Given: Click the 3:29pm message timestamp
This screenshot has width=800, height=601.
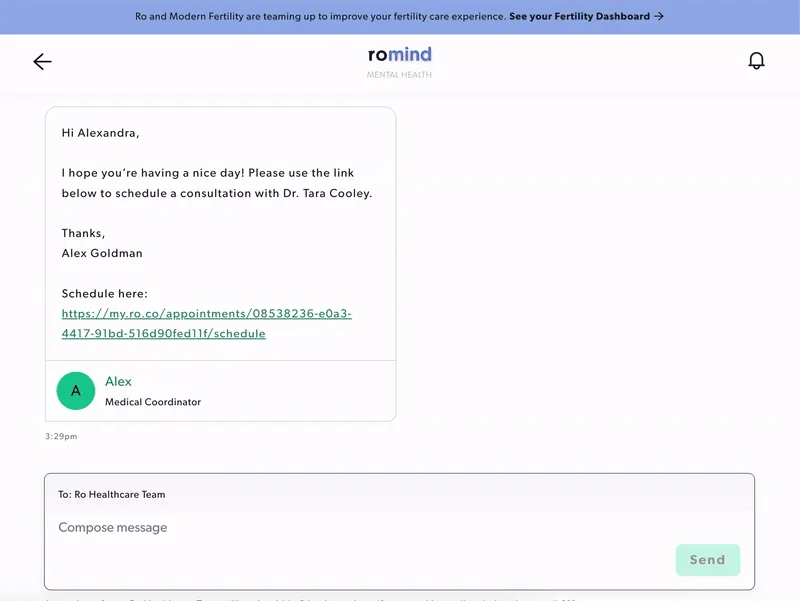Looking at the screenshot, I should point(61,437).
